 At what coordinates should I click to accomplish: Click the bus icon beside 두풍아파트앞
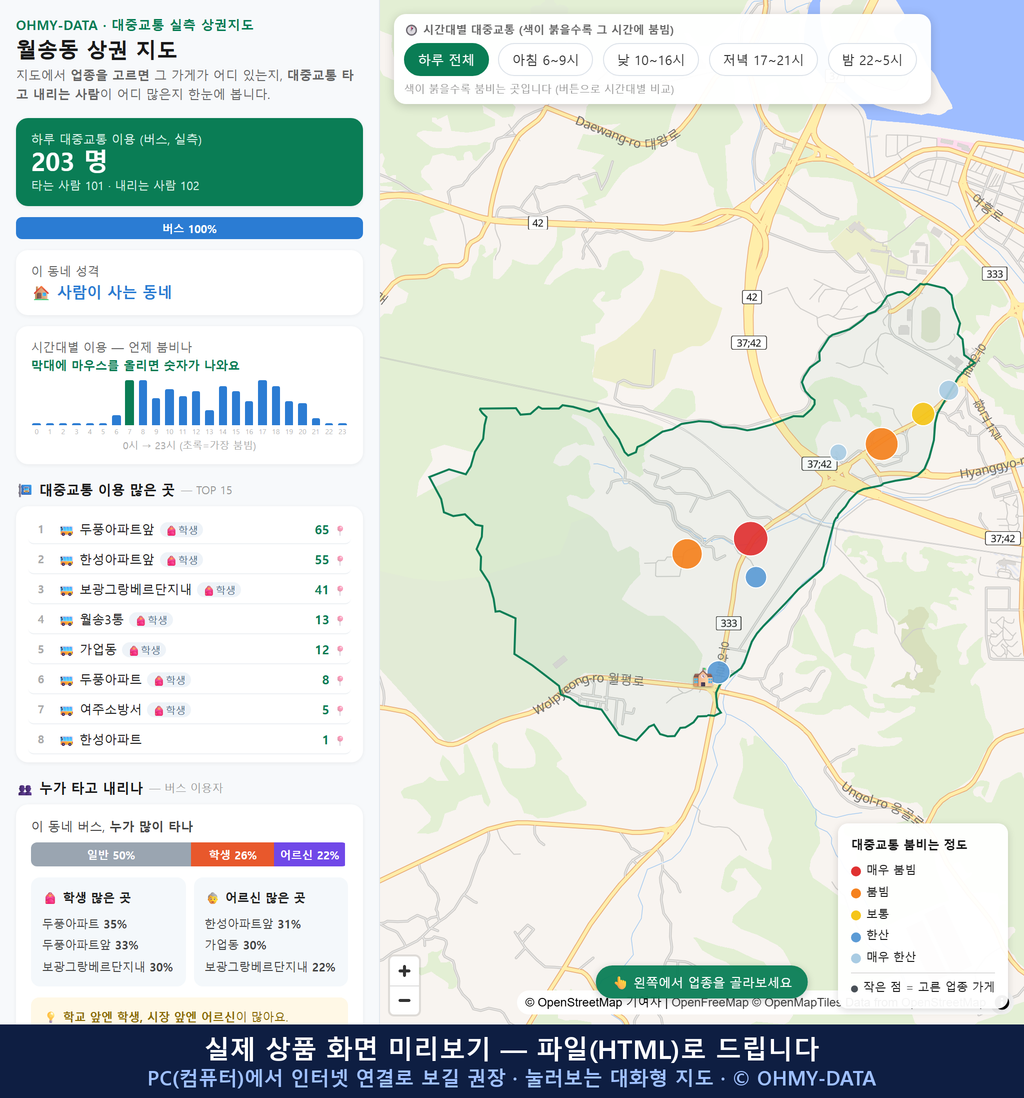(67, 530)
